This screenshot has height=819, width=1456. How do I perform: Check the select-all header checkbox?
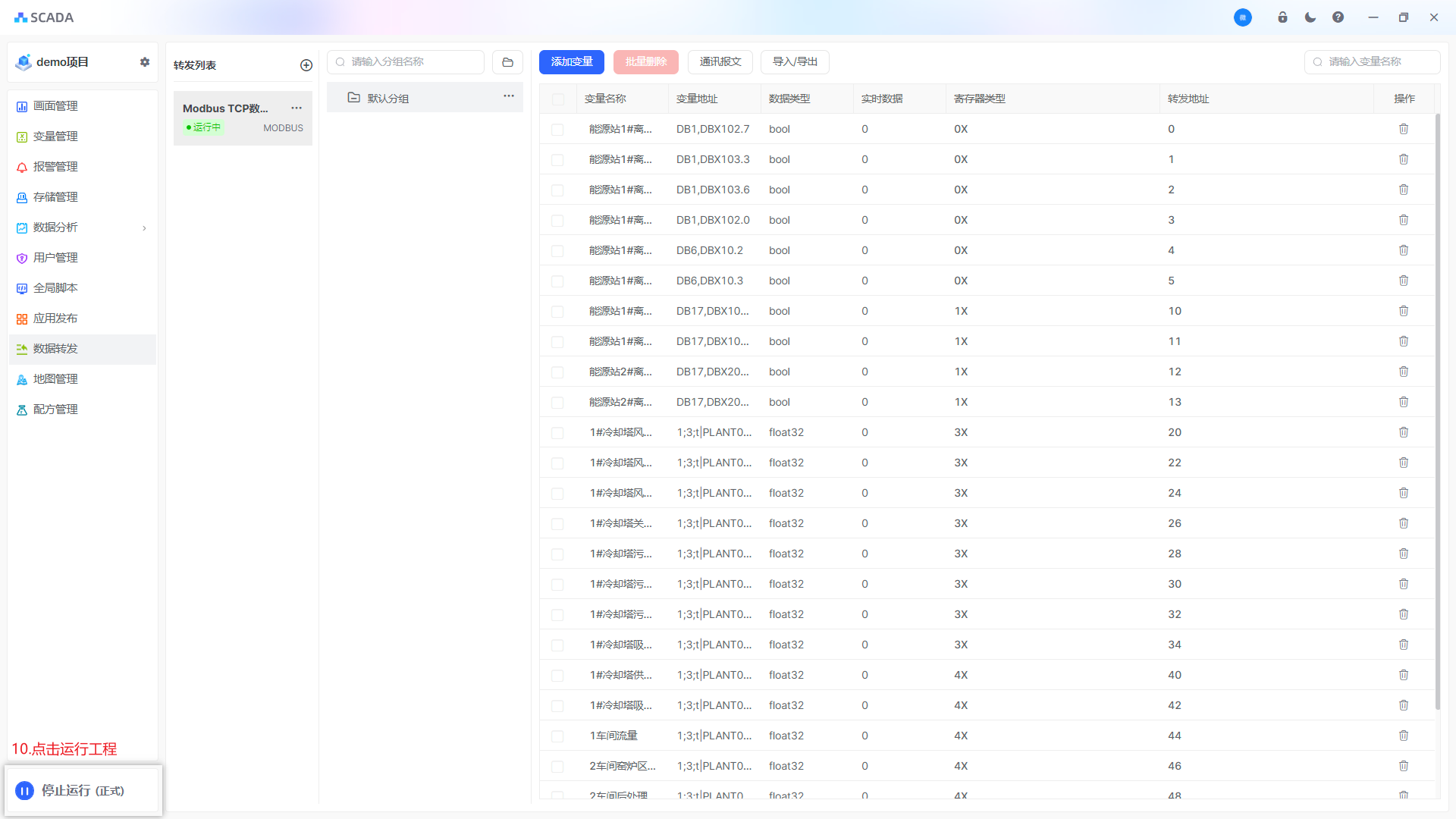(558, 99)
